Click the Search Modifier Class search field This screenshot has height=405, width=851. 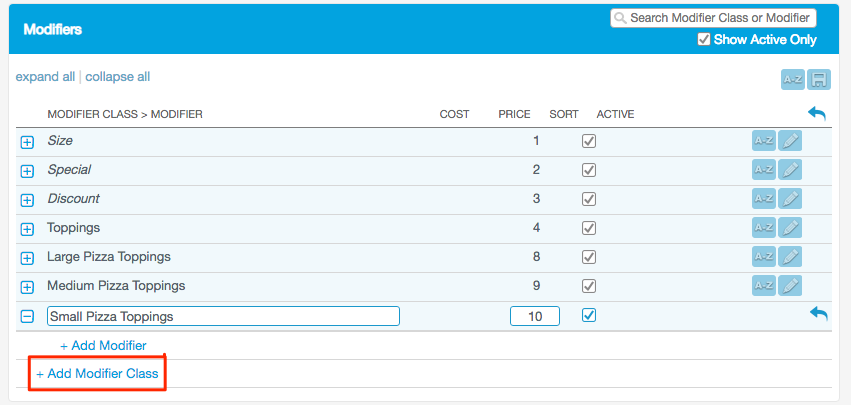pyautogui.click(x=720, y=18)
